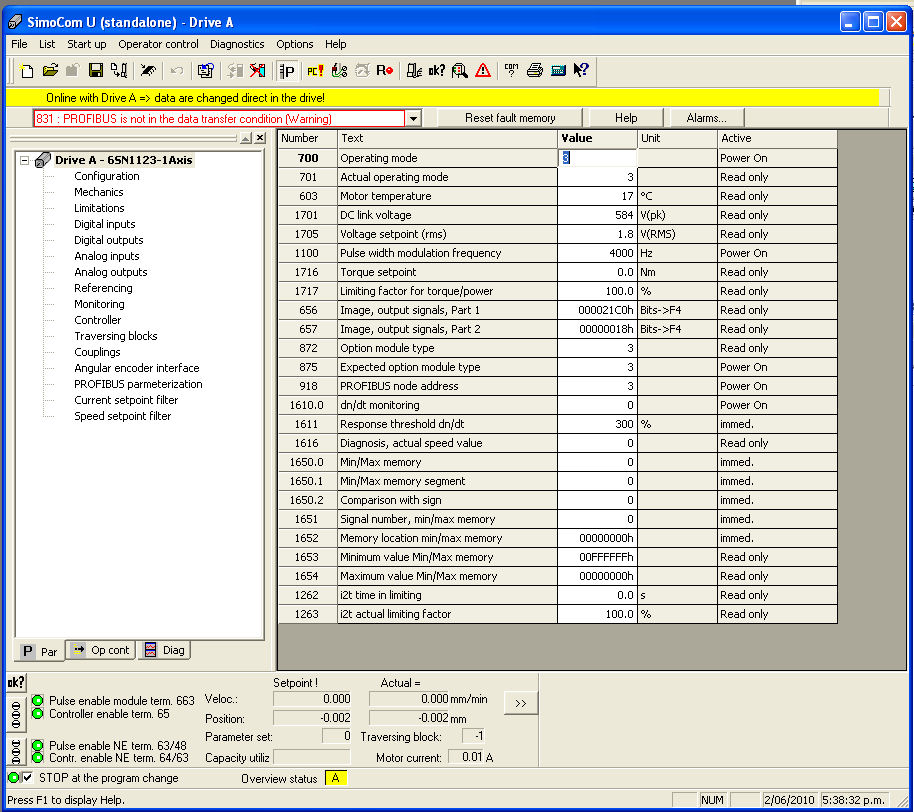Click the yellow PC! toolbar icon
This screenshot has height=812, width=914.
(315, 71)
